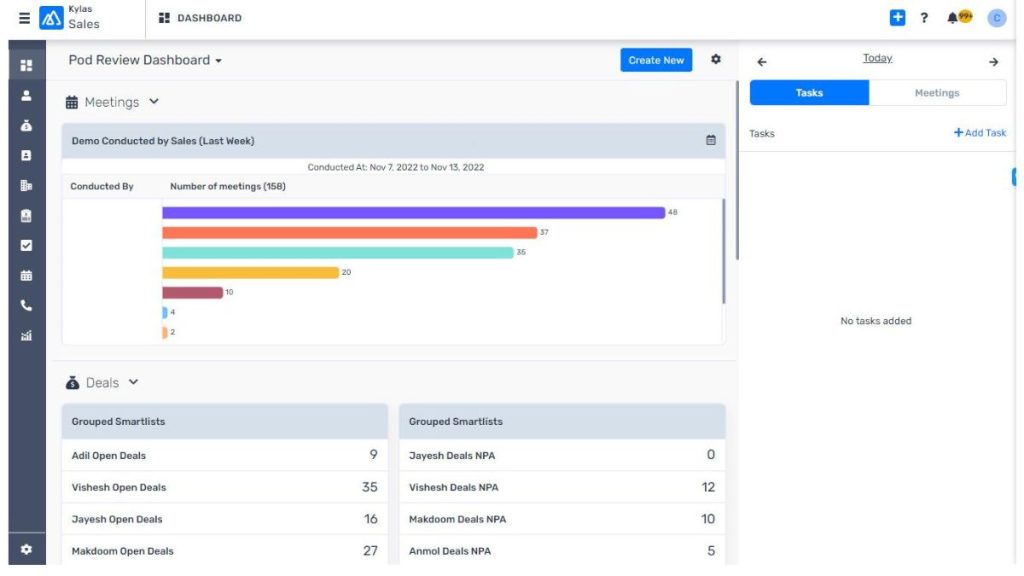Click the Add Task link

click(980, 133)
